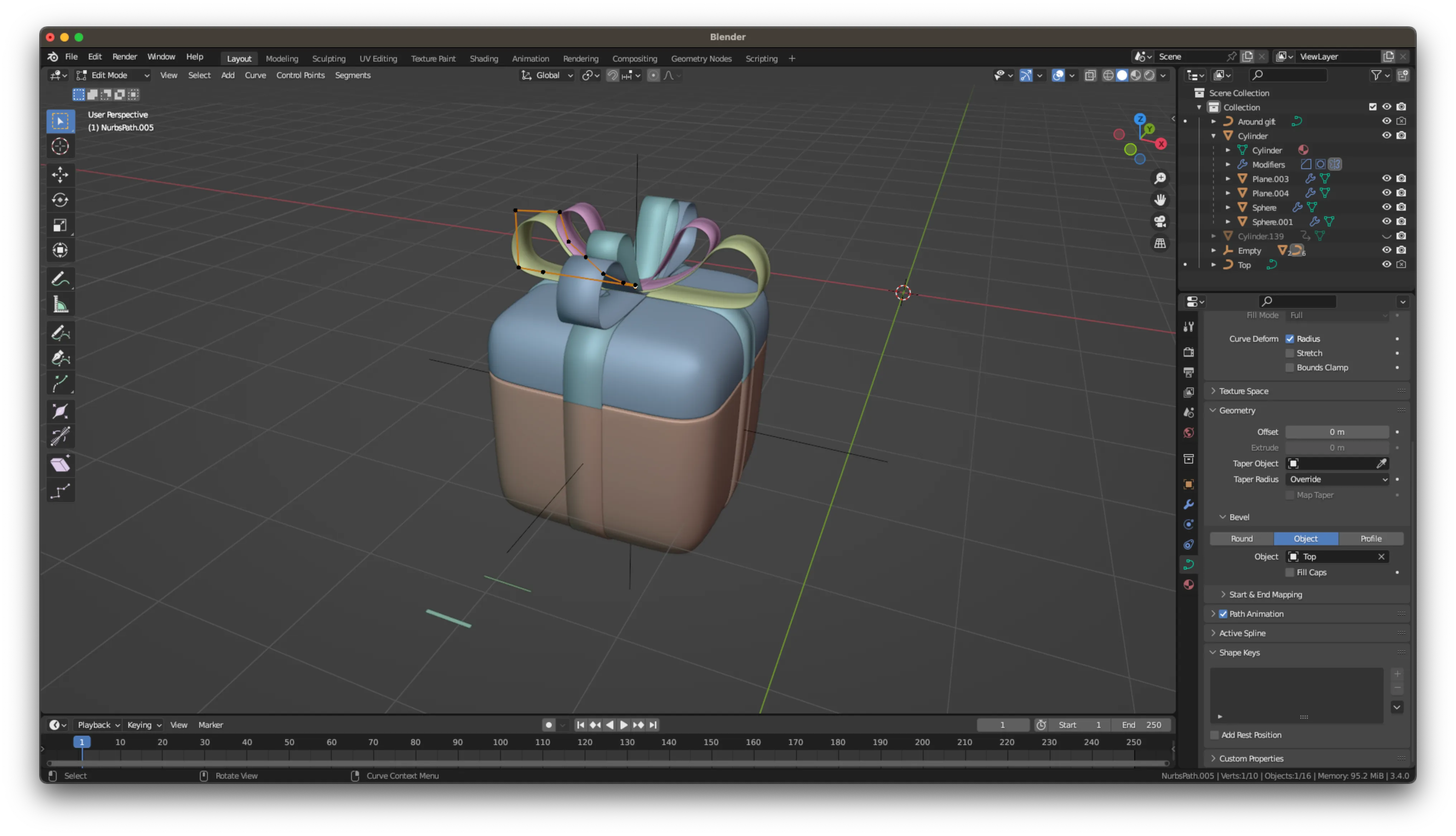
Task: Clear the Top bevel object field
Action: 1381,557
